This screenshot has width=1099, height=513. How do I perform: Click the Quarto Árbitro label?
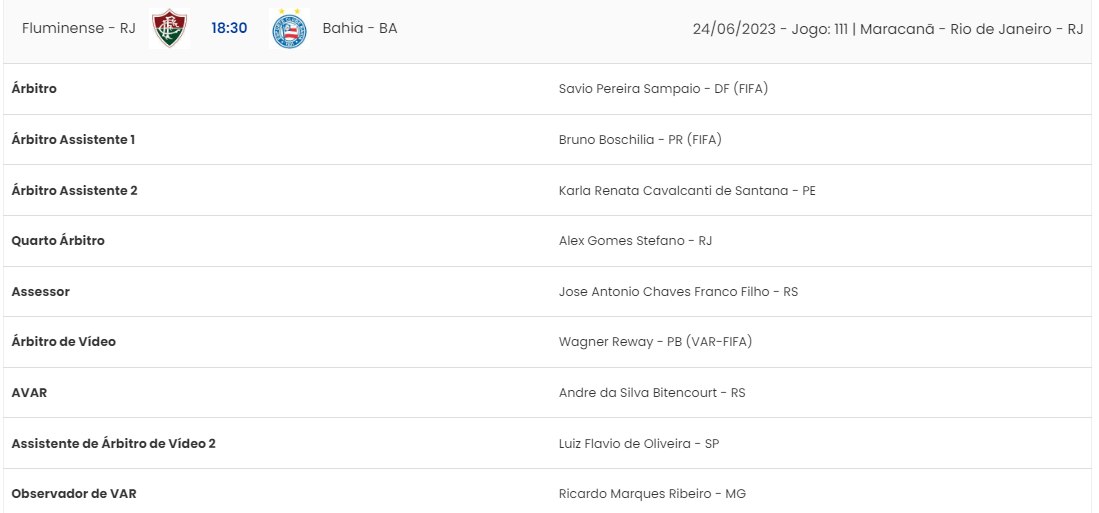[58, 240]
